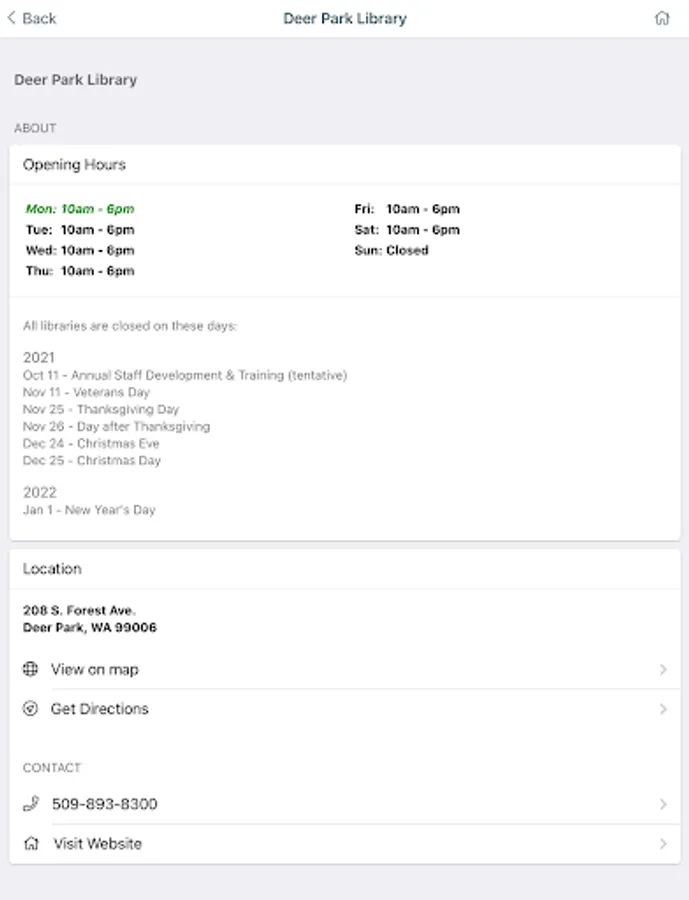Tap the home icon in the top bar
Image resolution: width=689 pixels, height=900 pixels.
pyautogui.click(x=661, y=18)
